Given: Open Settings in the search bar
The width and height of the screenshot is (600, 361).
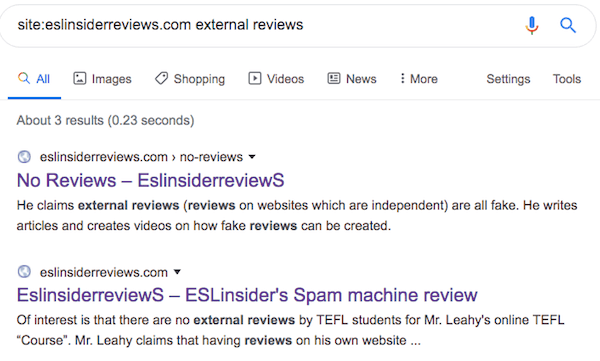Looking at the screenshot, I should pyautogui.click(x=508, y=79).
